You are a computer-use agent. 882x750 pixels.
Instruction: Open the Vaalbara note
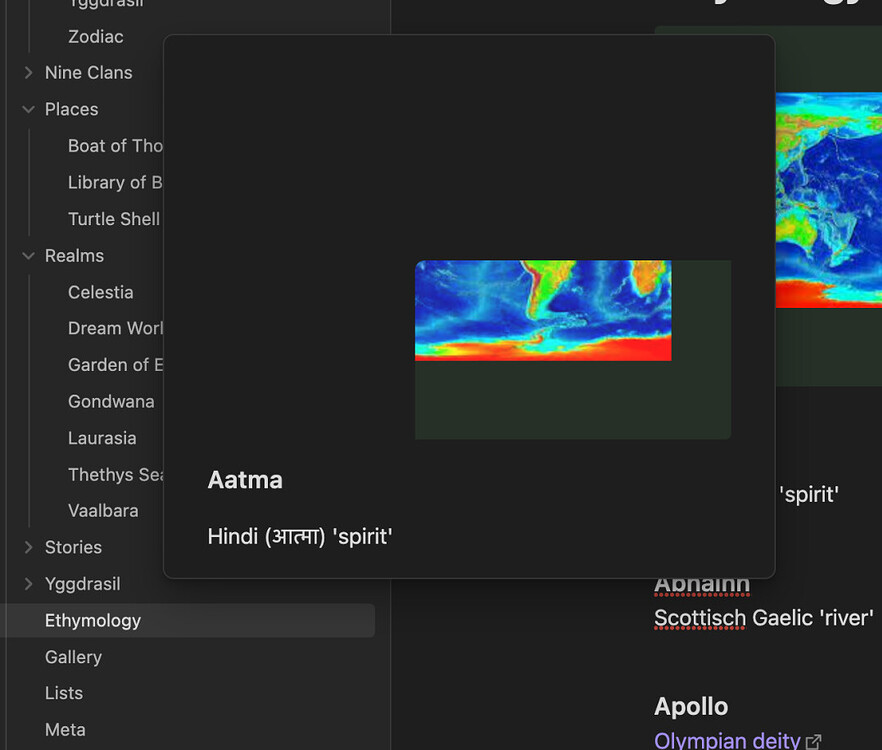pos(104,510)
